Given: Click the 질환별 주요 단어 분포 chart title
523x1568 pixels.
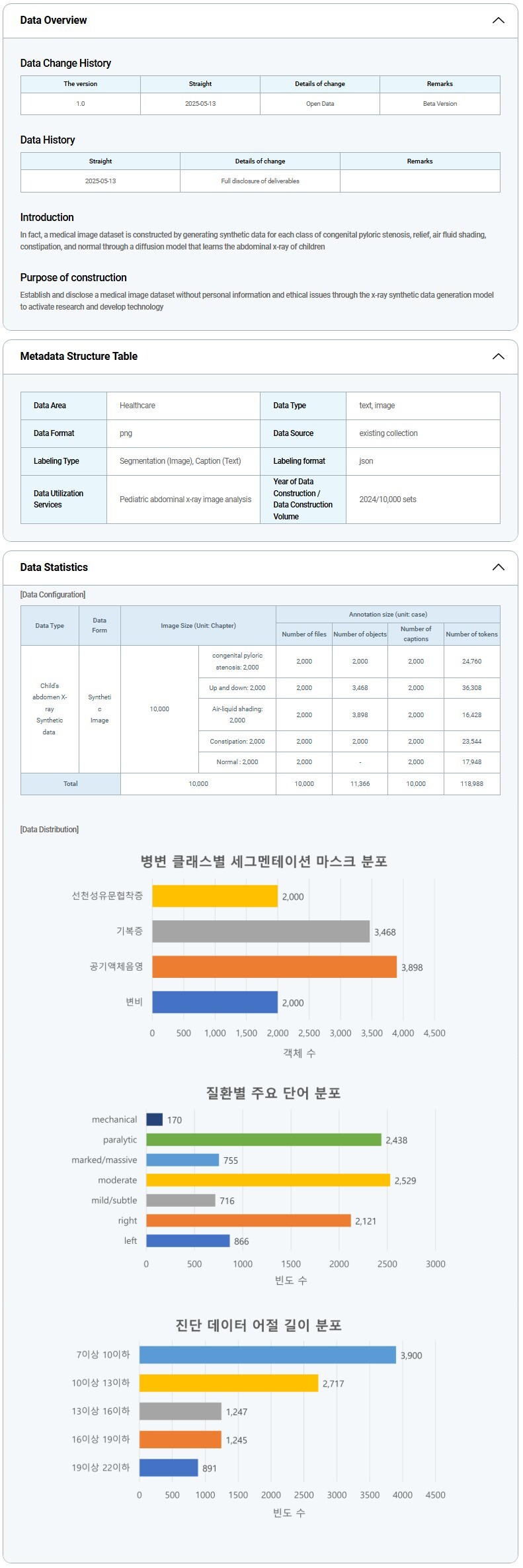Looking at the screenshot, I should click(x=273, y=1093).
